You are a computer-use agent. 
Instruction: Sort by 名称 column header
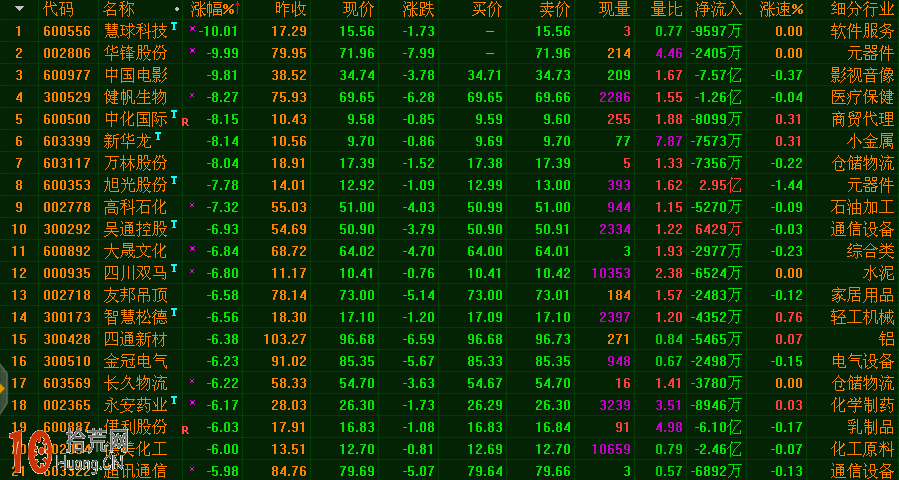pyautogui.click(x=119, y=9)
